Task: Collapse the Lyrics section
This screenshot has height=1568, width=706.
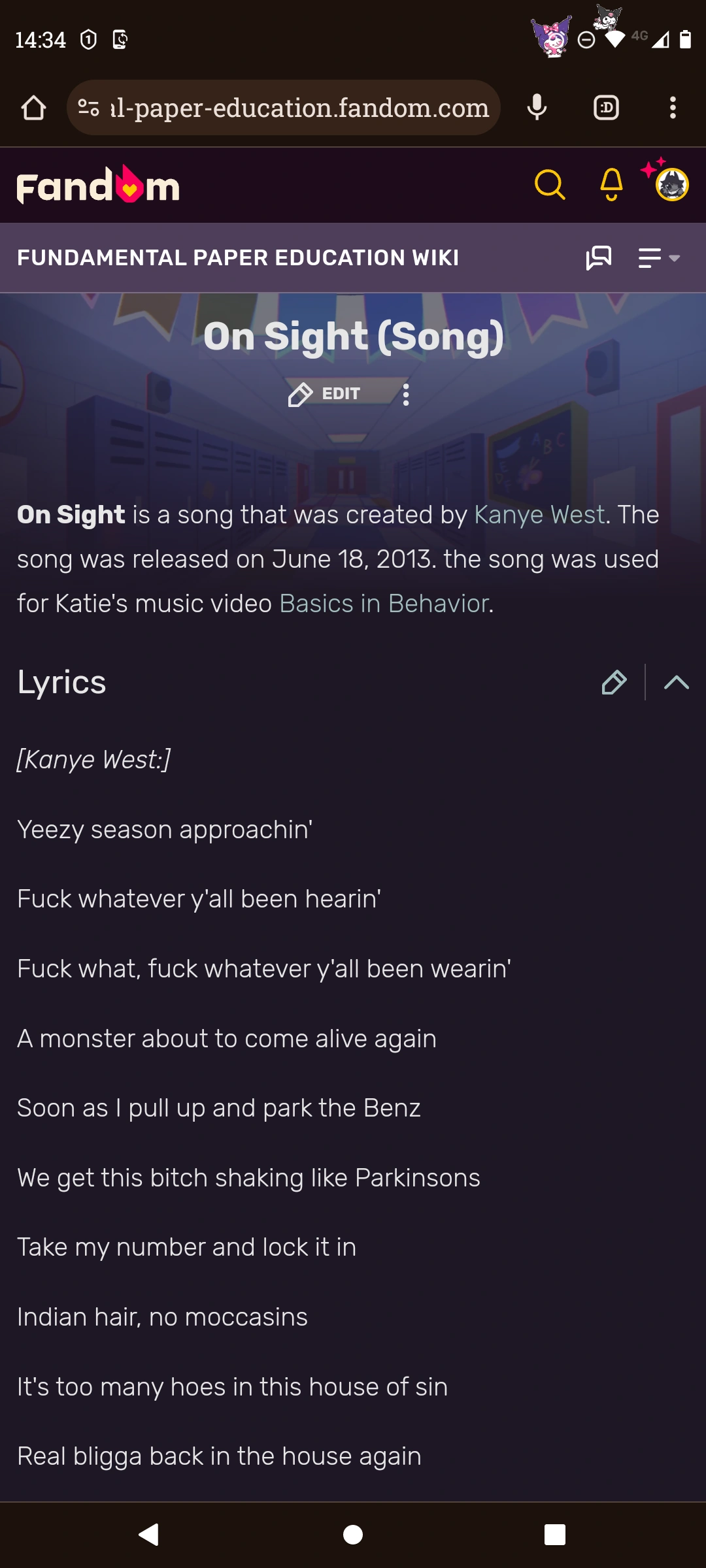Action: [x=676, y=683]
